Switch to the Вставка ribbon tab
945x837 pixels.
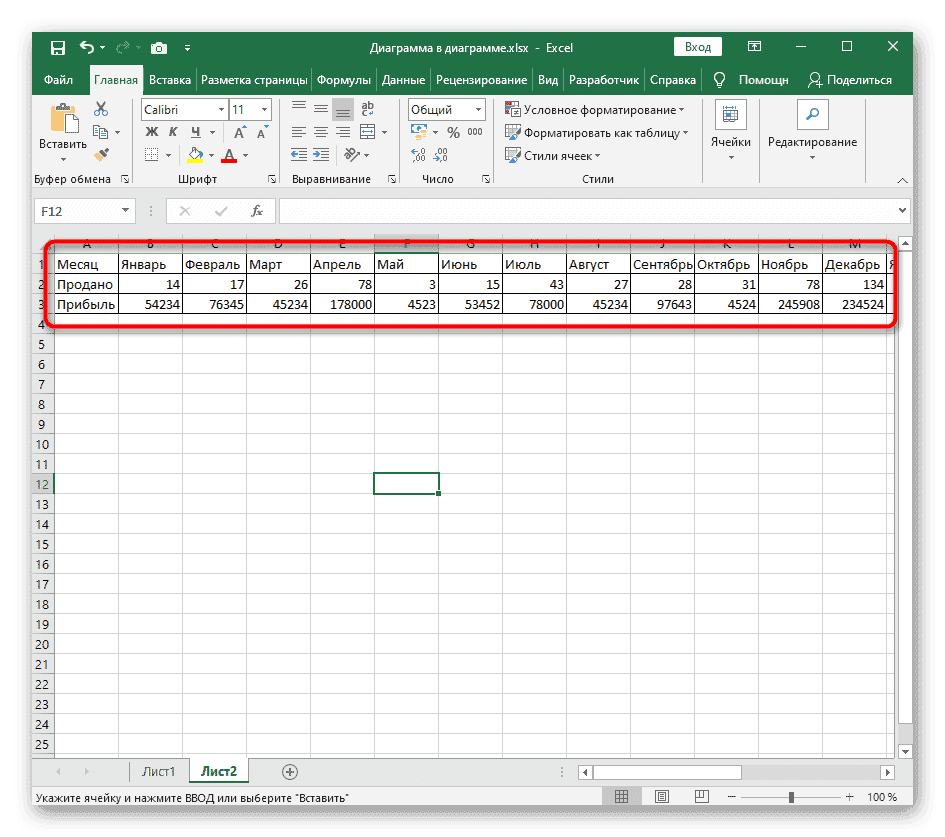point(169,80)
